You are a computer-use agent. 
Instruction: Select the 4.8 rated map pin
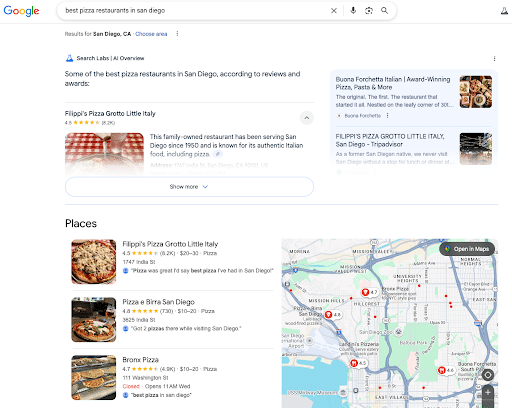[x=333, y=314]
